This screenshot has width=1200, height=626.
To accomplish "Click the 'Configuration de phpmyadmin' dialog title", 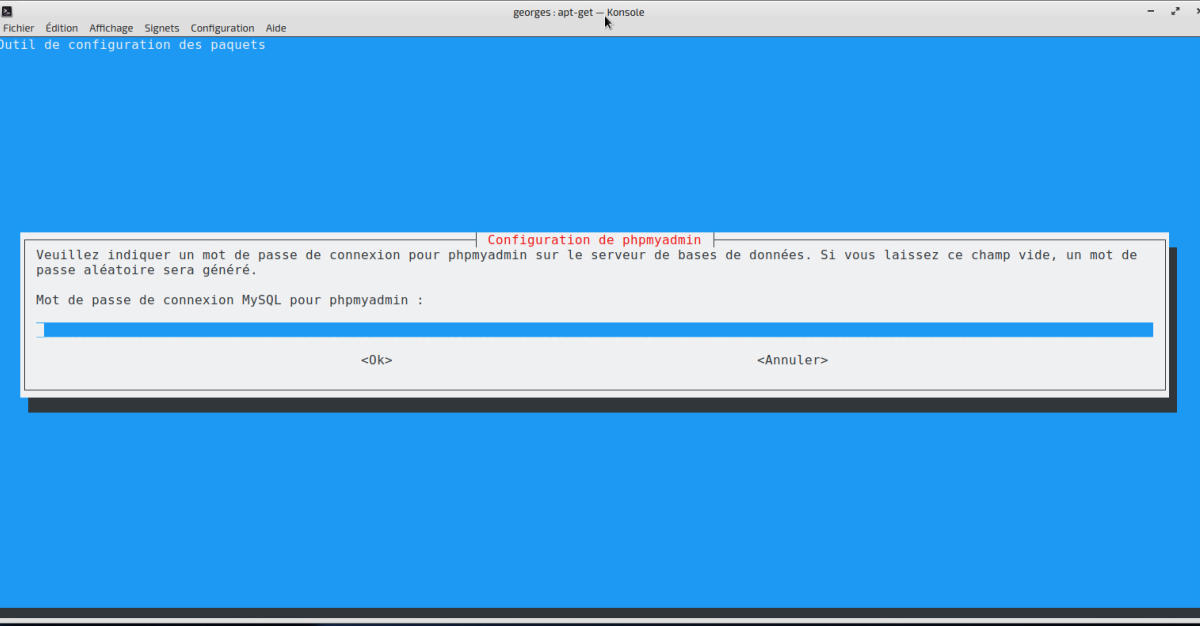I will 596,240.
